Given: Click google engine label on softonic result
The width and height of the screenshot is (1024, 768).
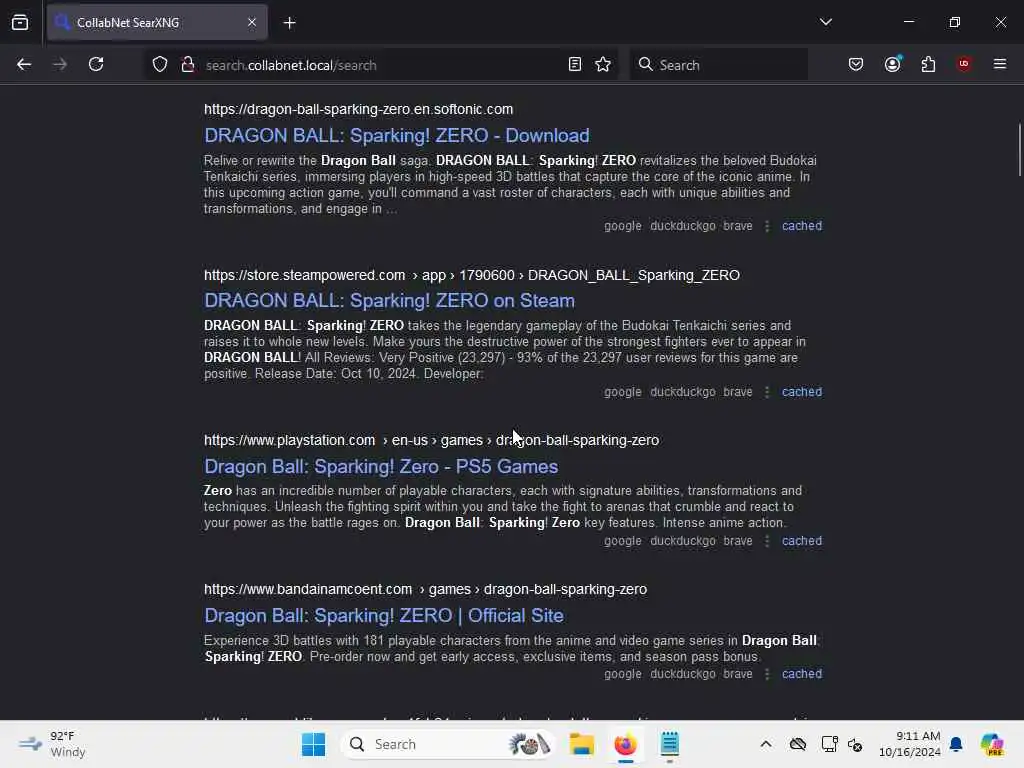Looking at the screenshot, I should (x=622, y=226).
